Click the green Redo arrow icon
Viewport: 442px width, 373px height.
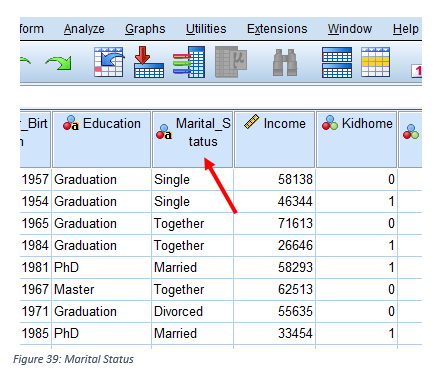(x=59, y=63)
